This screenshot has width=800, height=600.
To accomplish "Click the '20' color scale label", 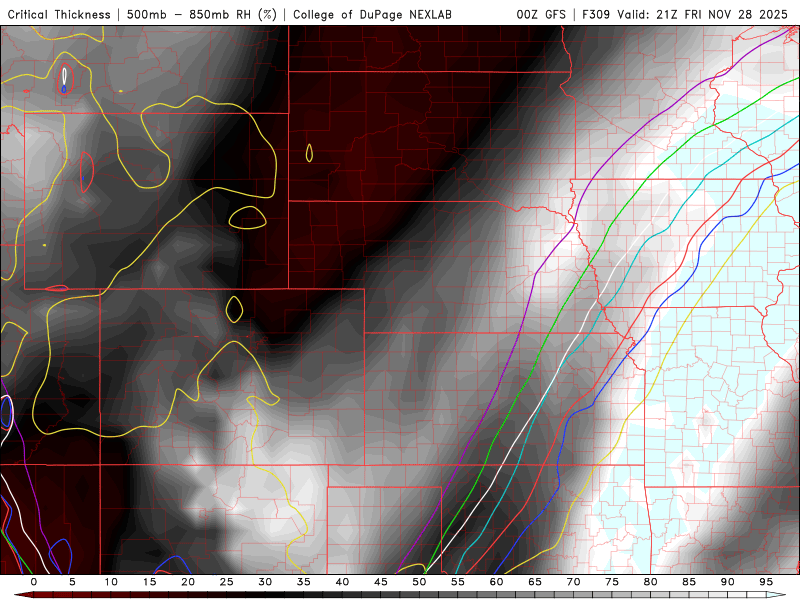I will 188,582.
